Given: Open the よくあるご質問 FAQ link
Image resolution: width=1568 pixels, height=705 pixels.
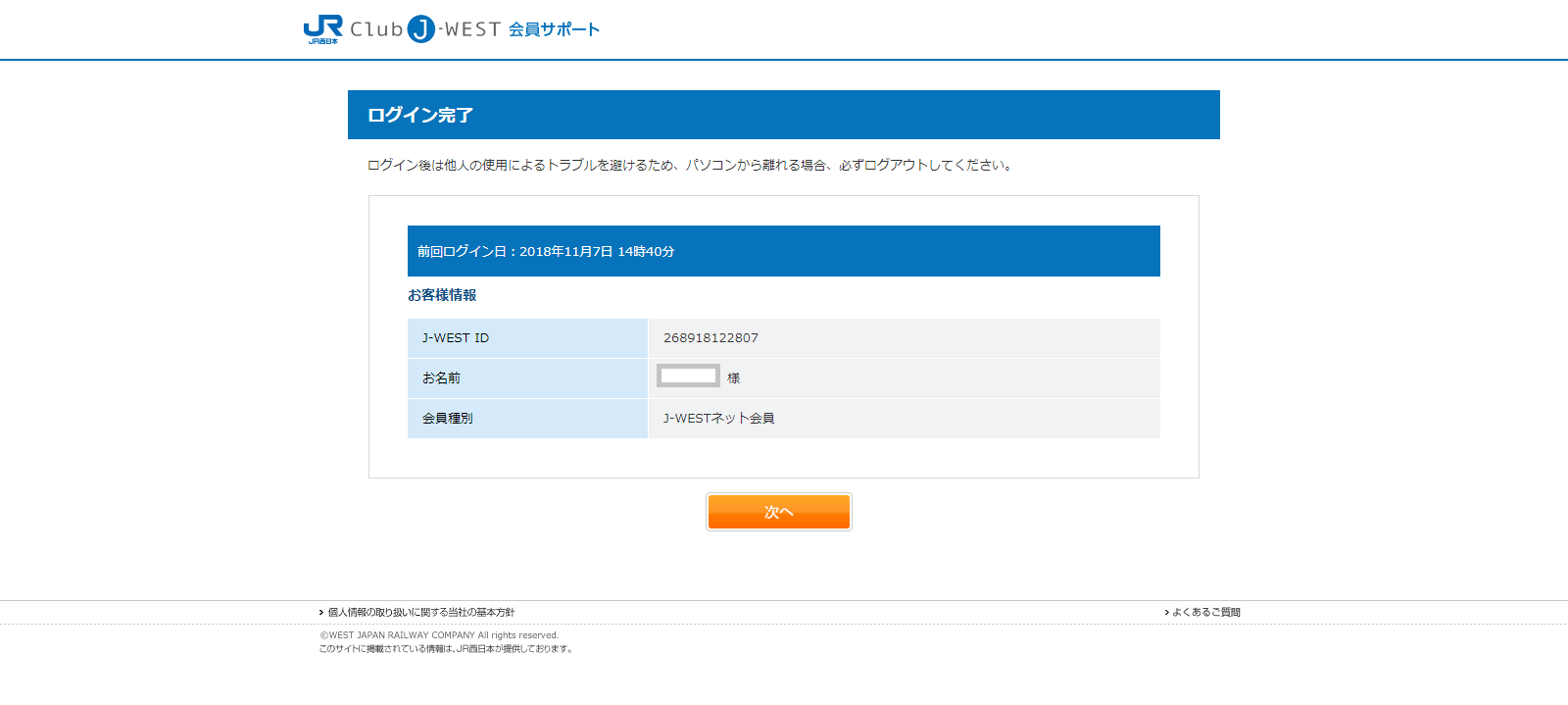Looking at the screenshot, I should click(x=1206, y=613).
